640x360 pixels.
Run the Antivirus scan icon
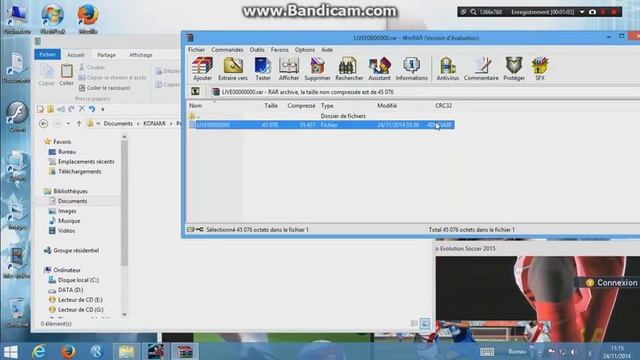pyautogui.click(x=447, y=69)
